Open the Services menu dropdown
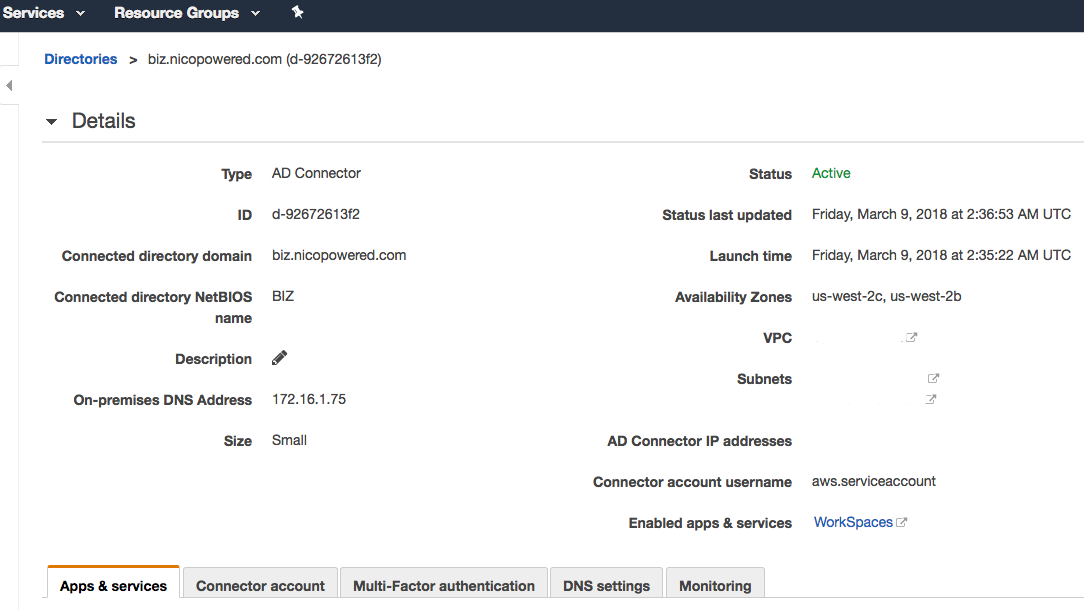 (x=44, y=13)
